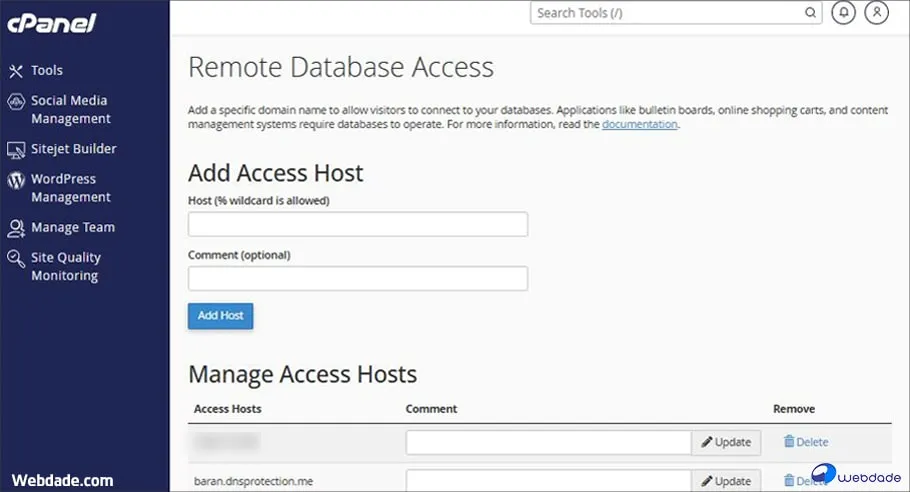Click the WordPress logo icon

(16, 180)
